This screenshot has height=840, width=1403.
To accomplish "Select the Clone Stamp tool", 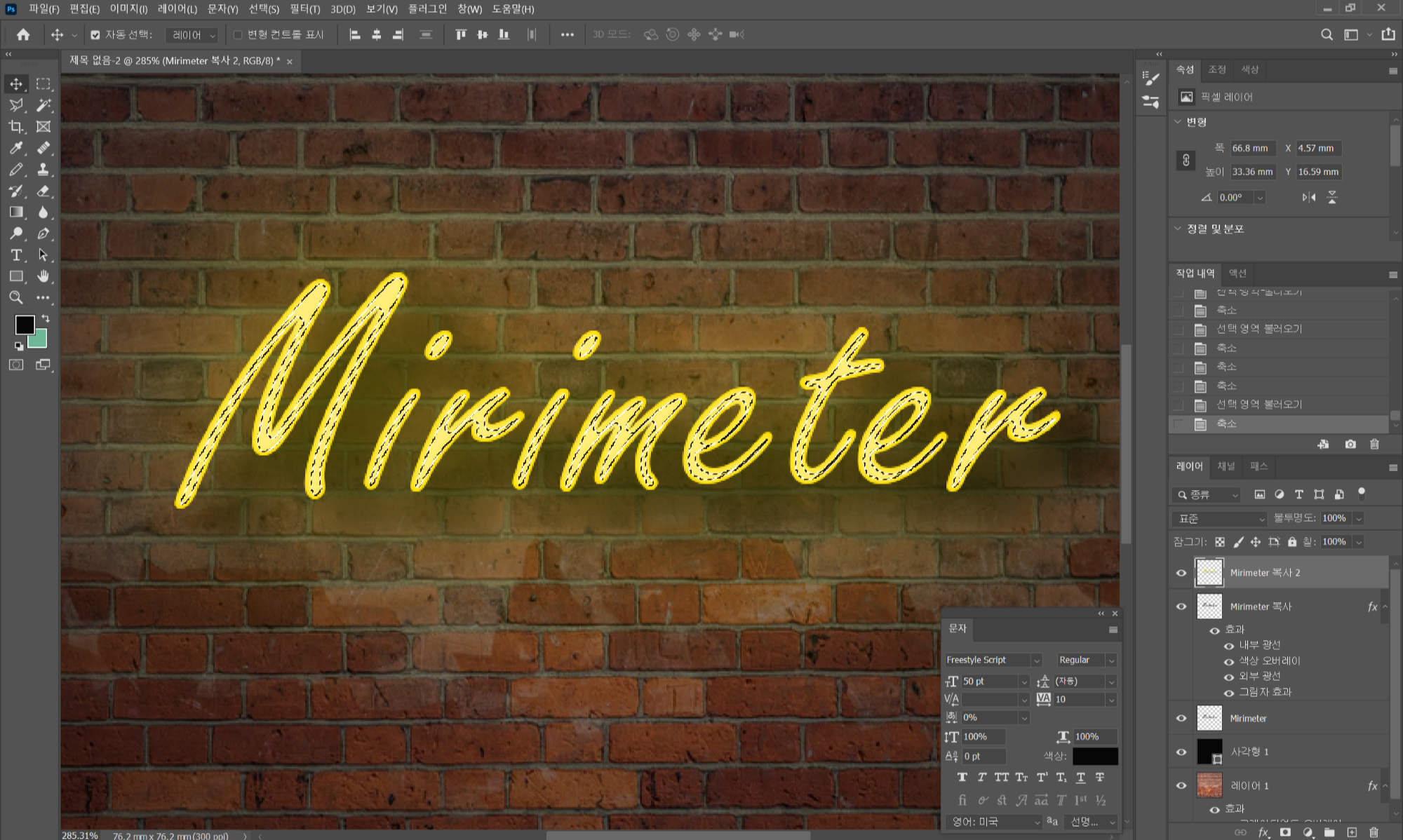I will coord(43,170).
